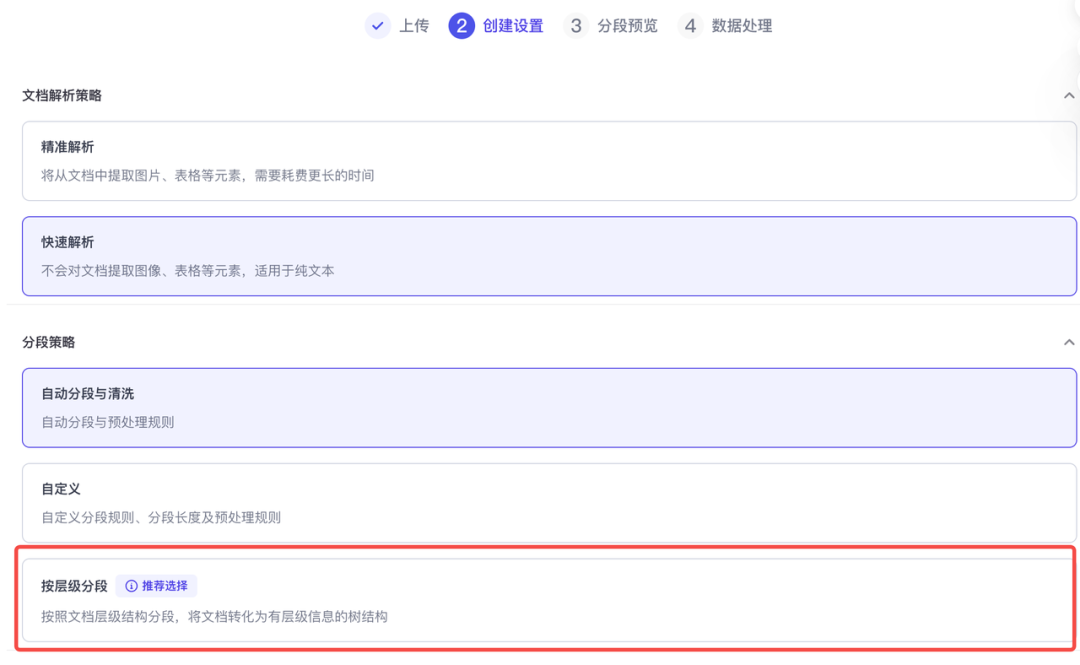Click the 分段策略 section heading

point(48,342)
